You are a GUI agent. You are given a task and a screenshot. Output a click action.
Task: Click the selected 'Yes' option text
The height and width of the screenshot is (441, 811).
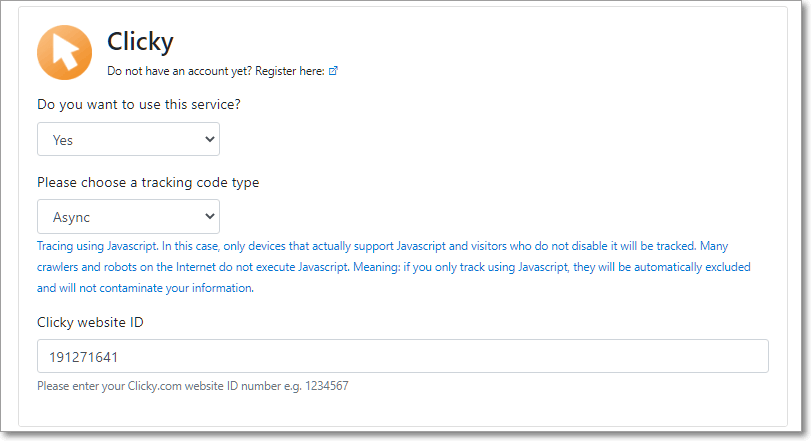pos(63,140)
